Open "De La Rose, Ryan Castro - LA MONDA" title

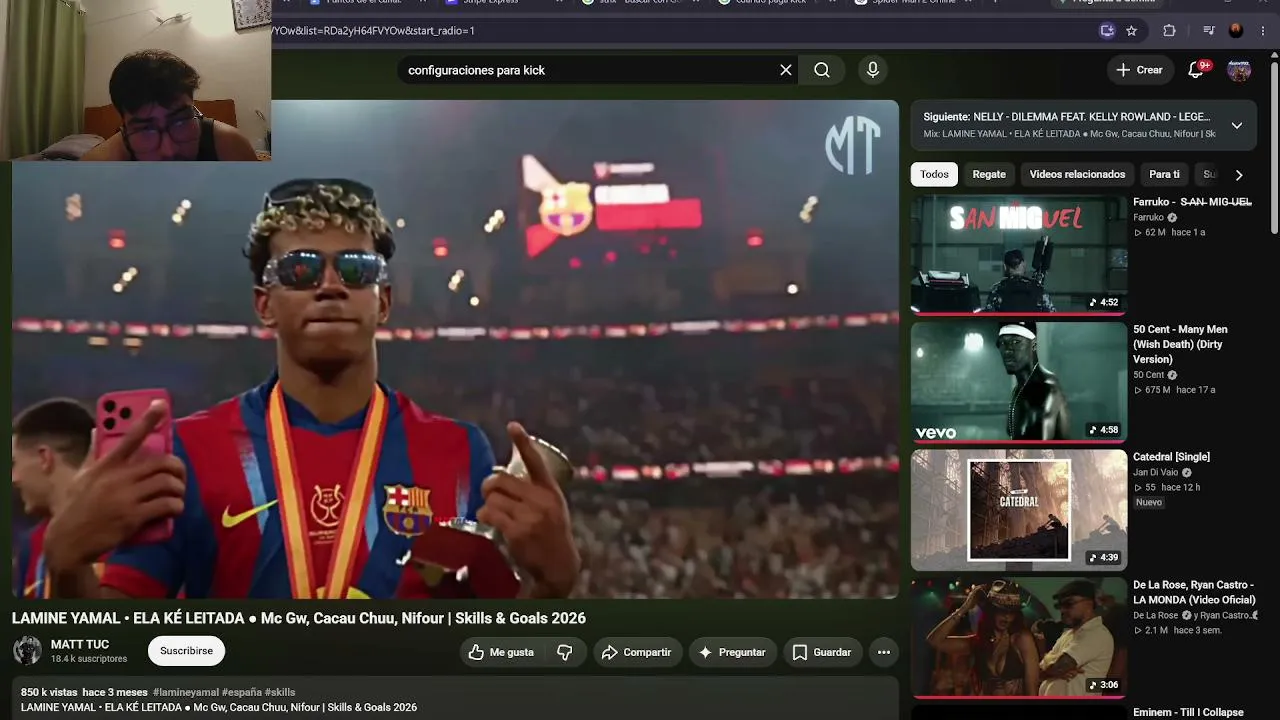(1193, 592)
